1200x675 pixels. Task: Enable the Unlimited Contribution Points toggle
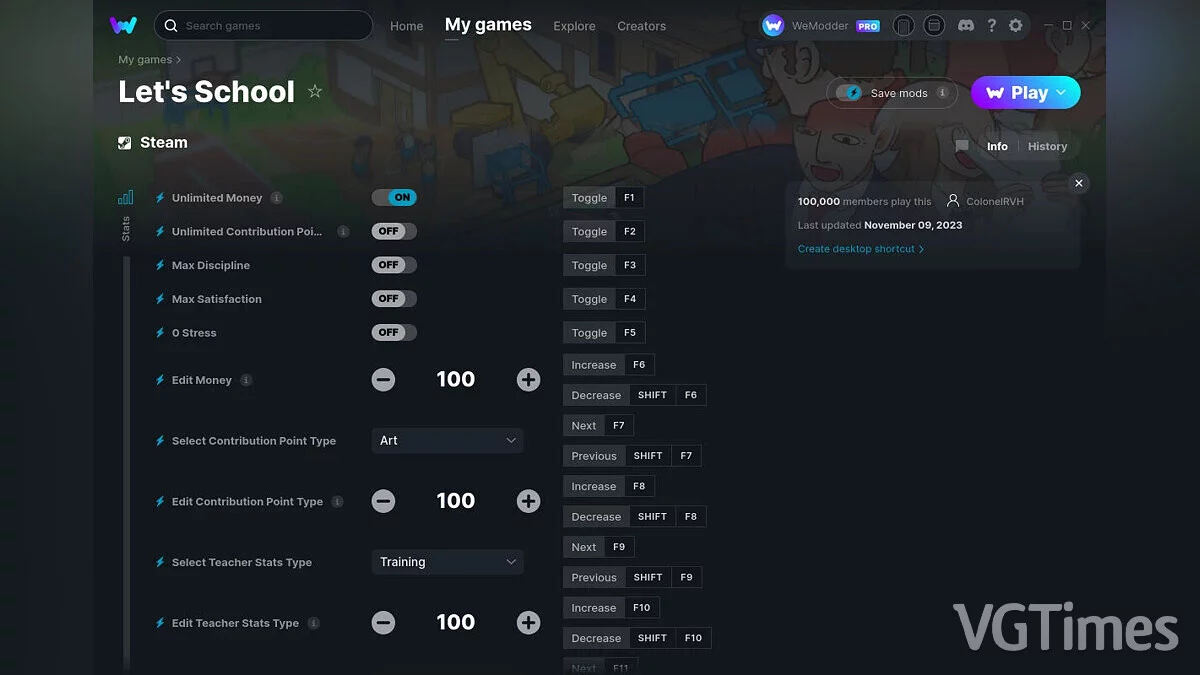394,231
